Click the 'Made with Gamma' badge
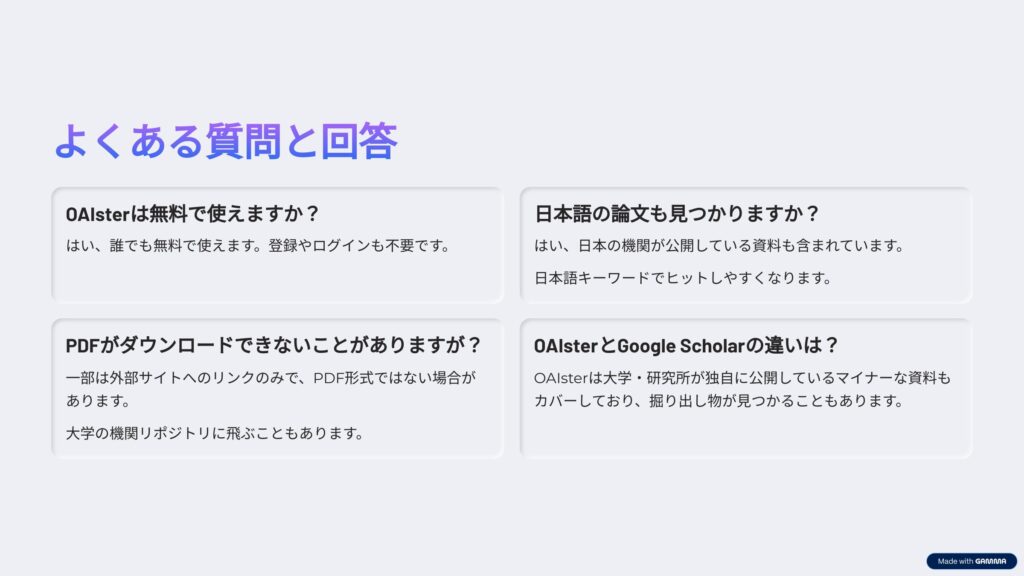 tap(971, 561)
